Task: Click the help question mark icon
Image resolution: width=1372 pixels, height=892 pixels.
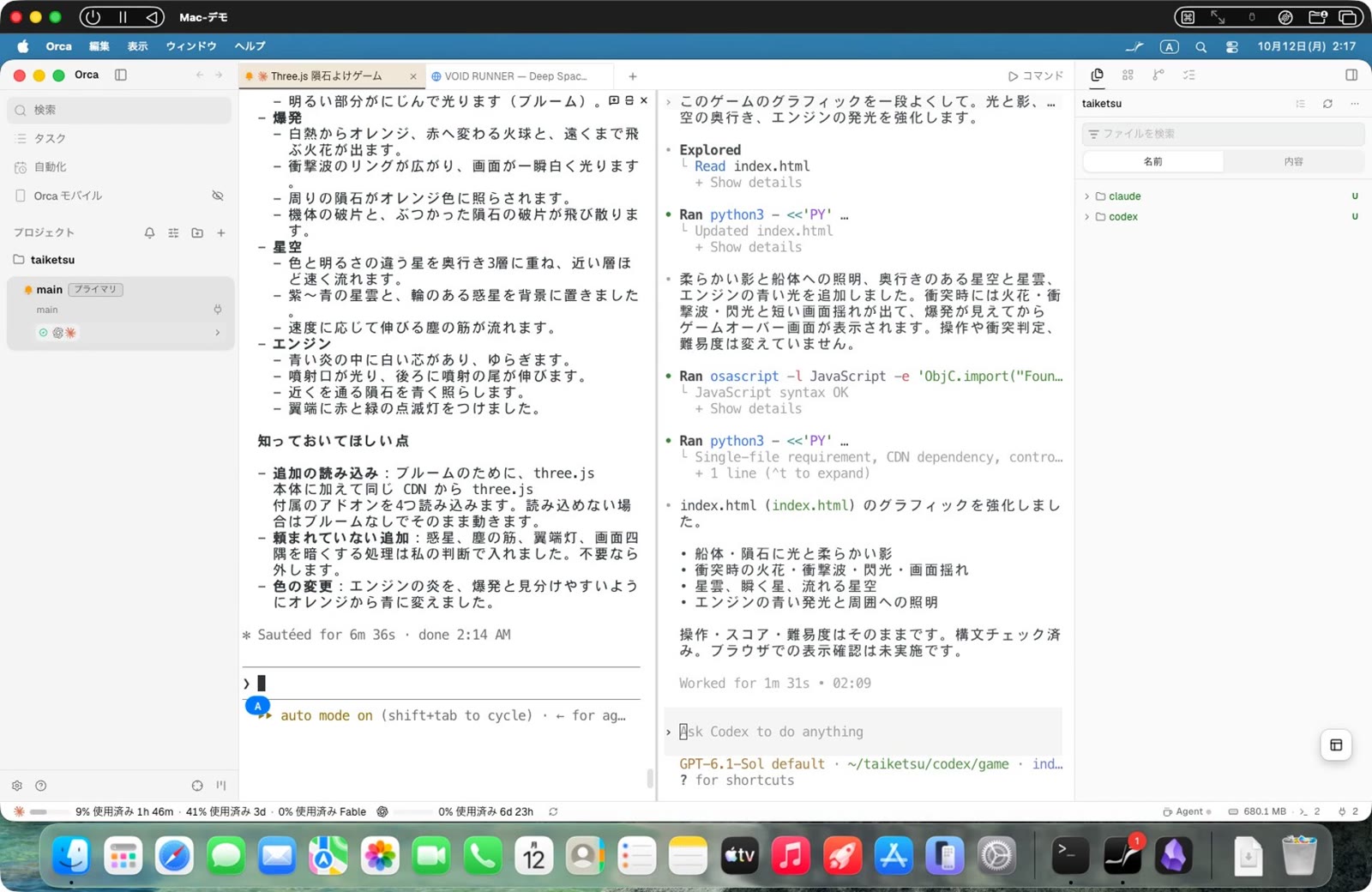Action: (x=40, y=786)
